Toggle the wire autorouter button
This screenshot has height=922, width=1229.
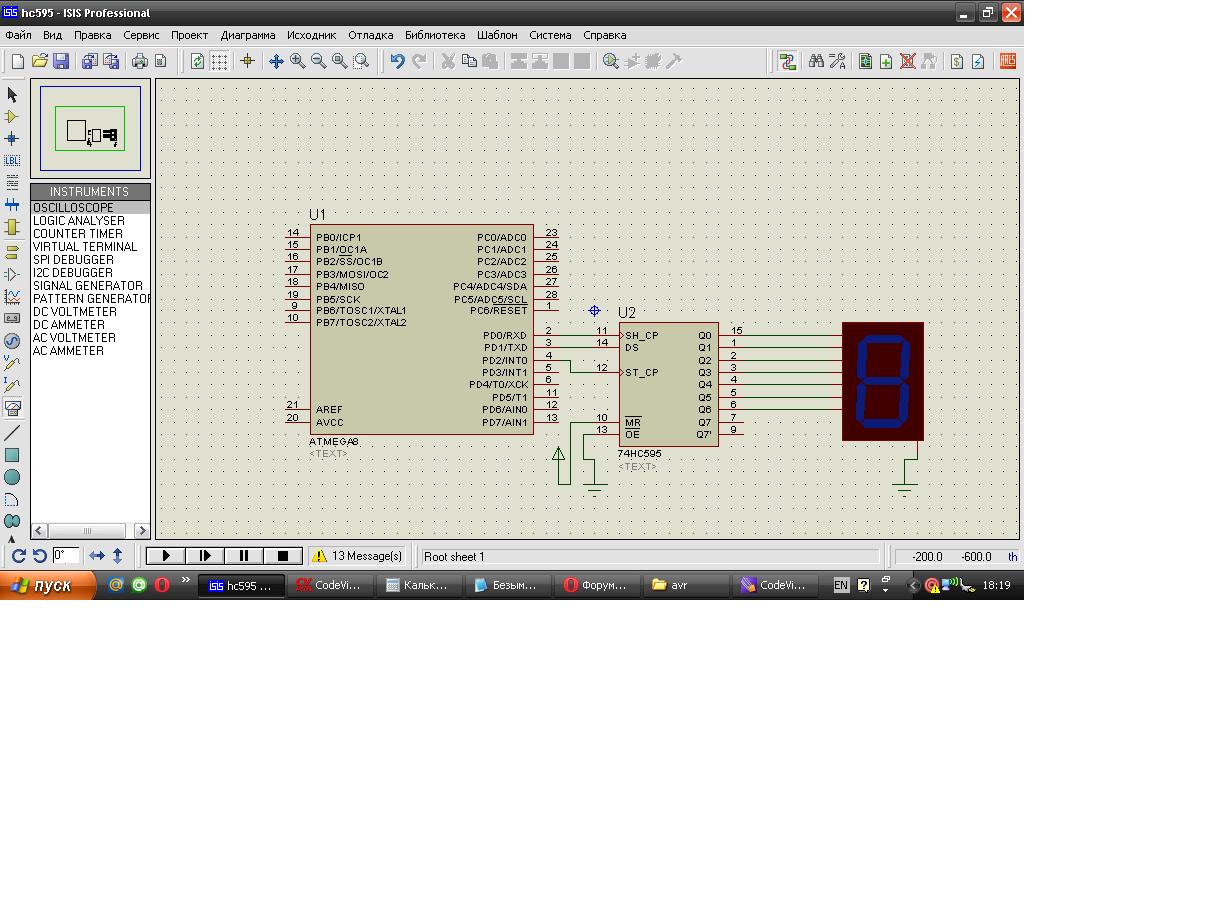788,62
